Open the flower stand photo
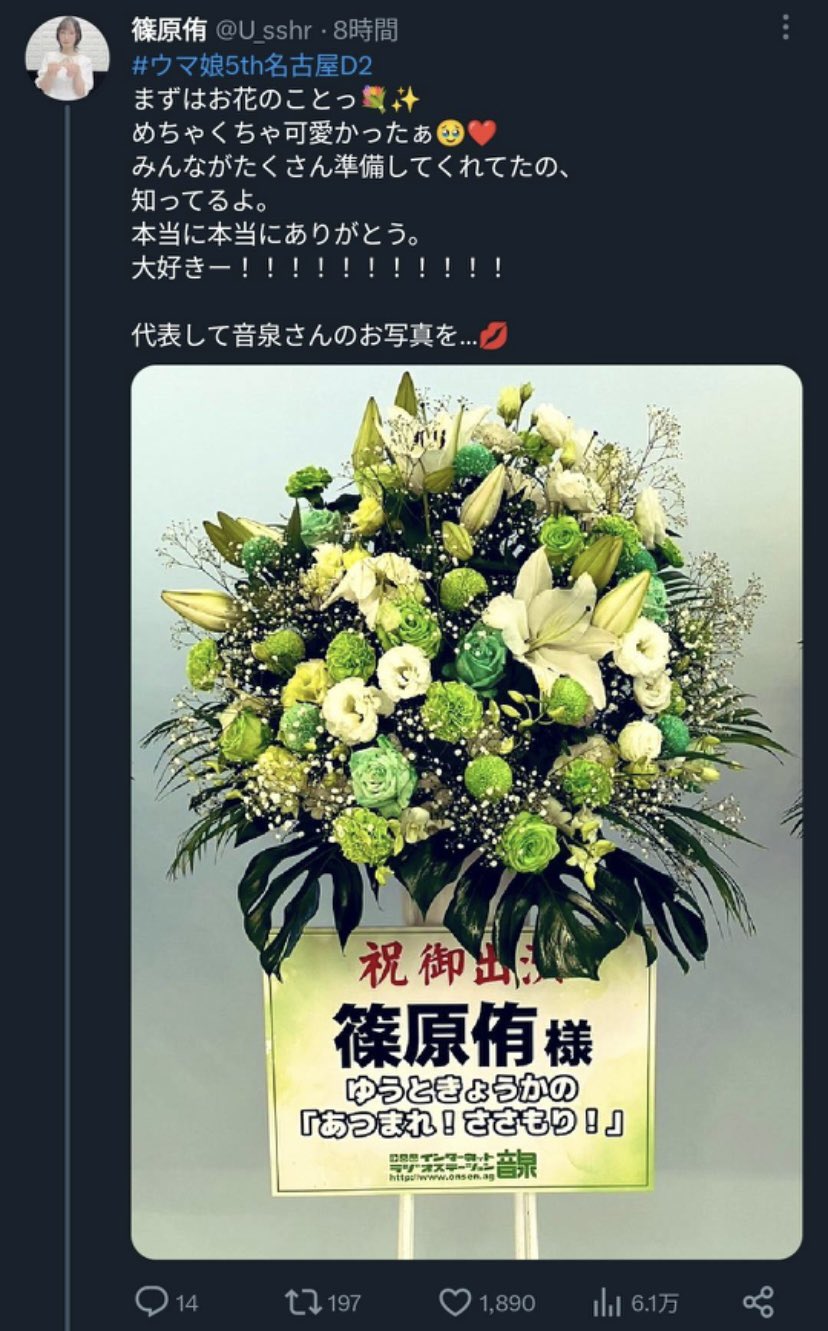The width and height of the screenshot is (828, 1331). pos(466,811)
